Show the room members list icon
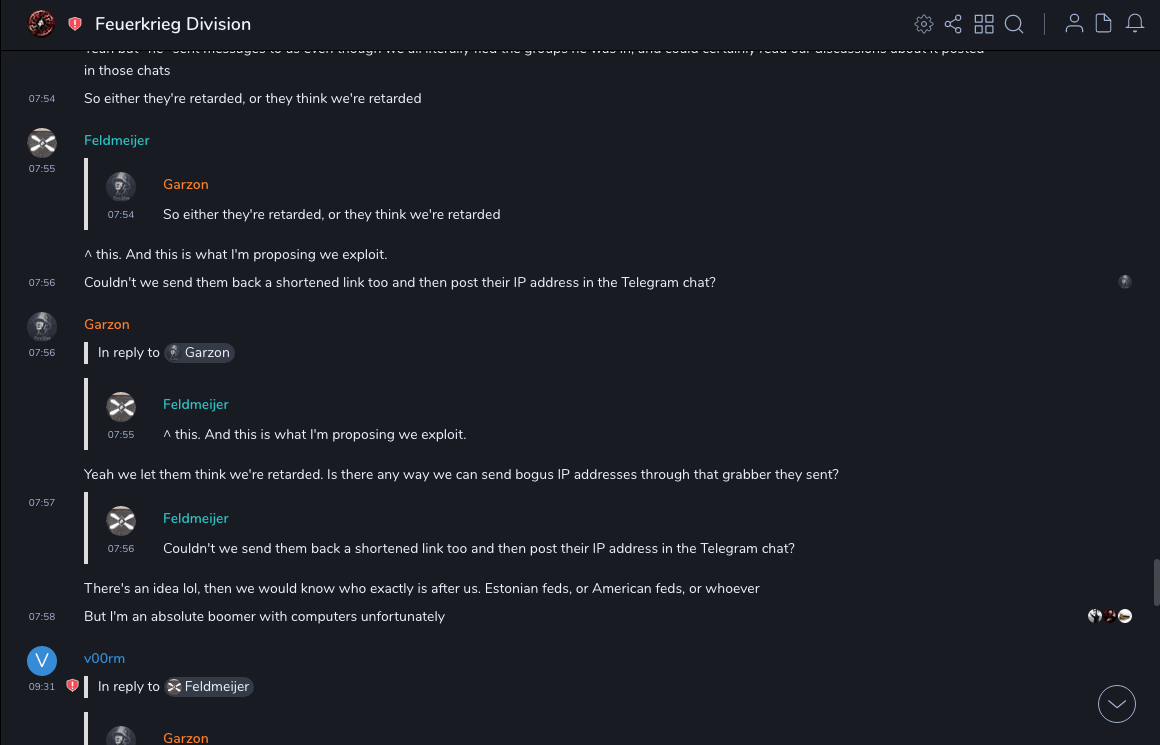1160x745 pixels. coord(1074,24)
